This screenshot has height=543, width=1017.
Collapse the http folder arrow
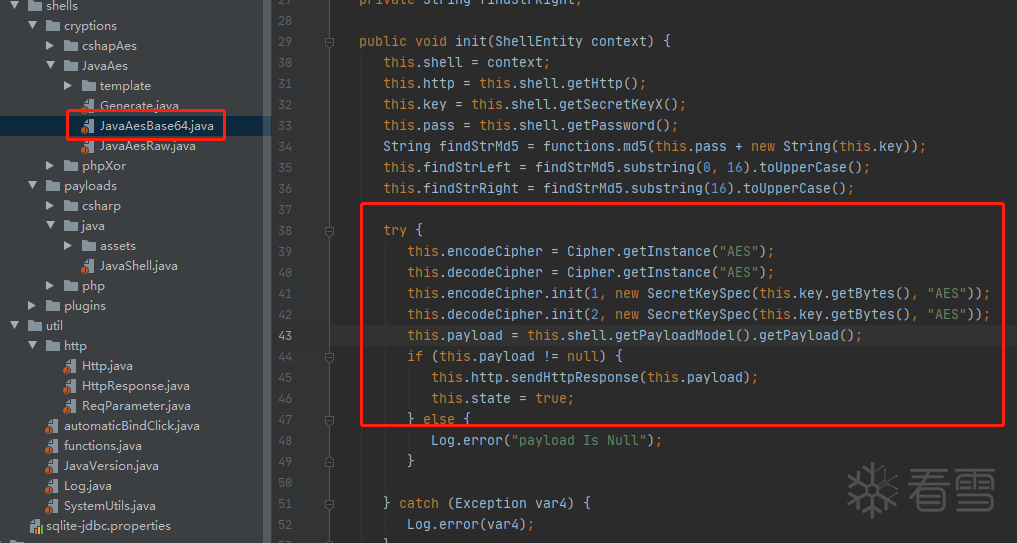coord(32,346)
